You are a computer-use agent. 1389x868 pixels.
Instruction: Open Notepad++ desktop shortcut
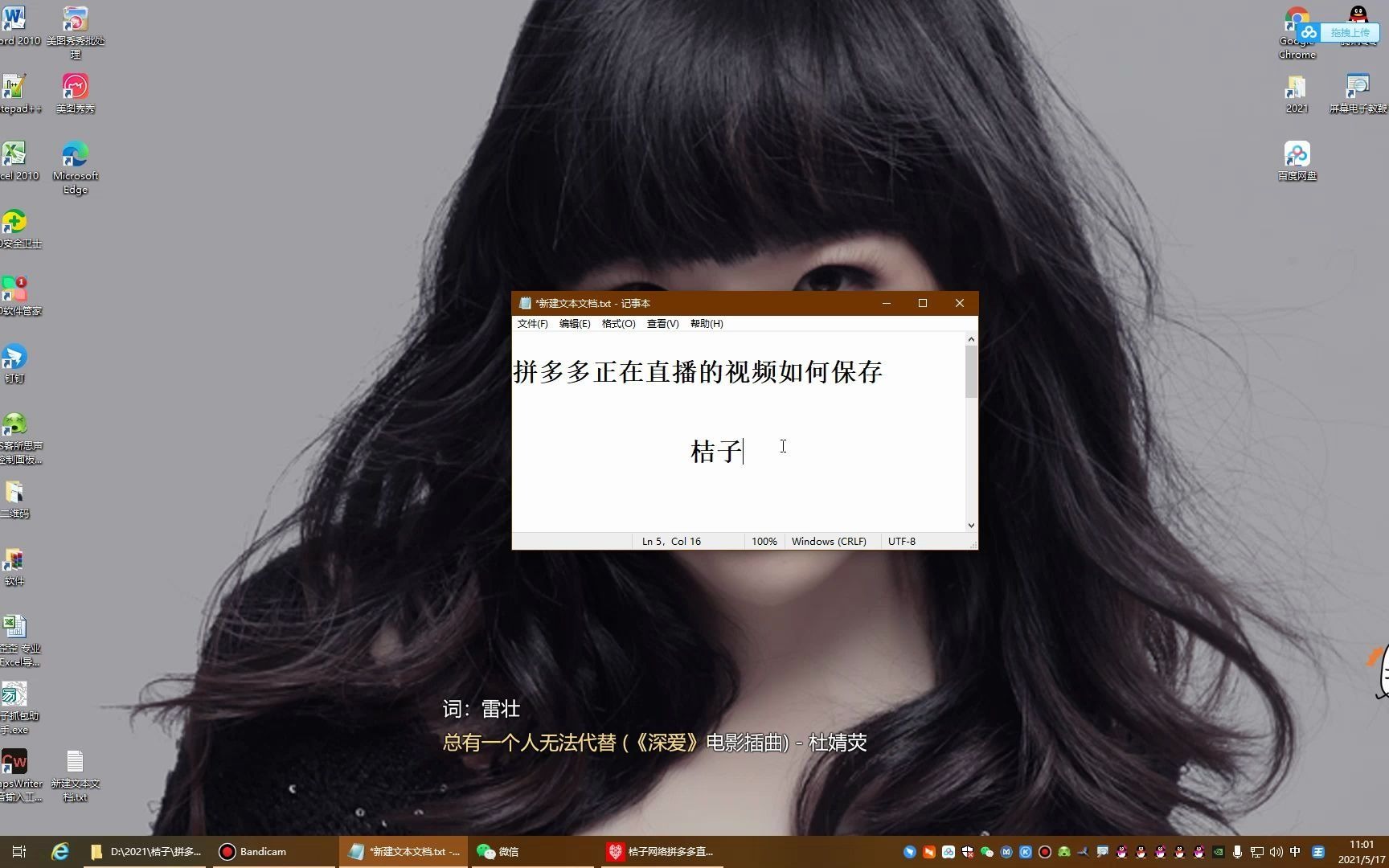coord(16,93)
